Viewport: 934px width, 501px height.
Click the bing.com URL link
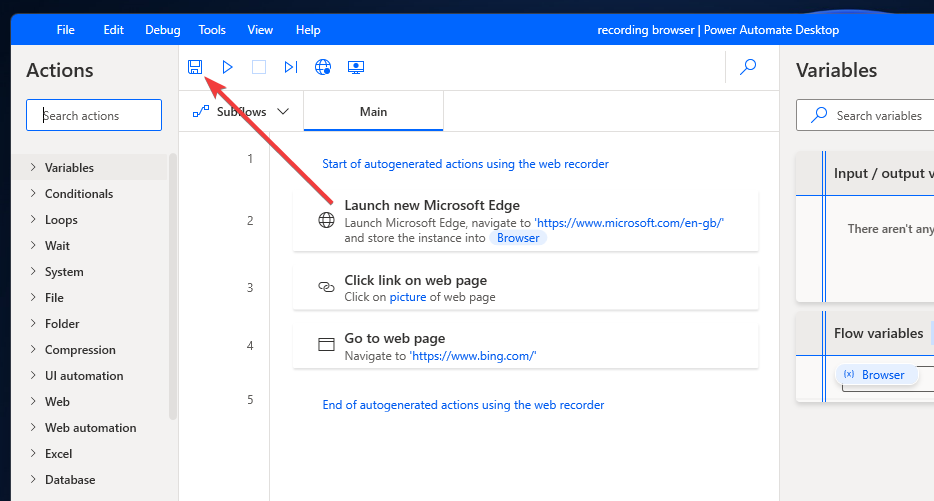pyautogui.click(x=473, y=356)
